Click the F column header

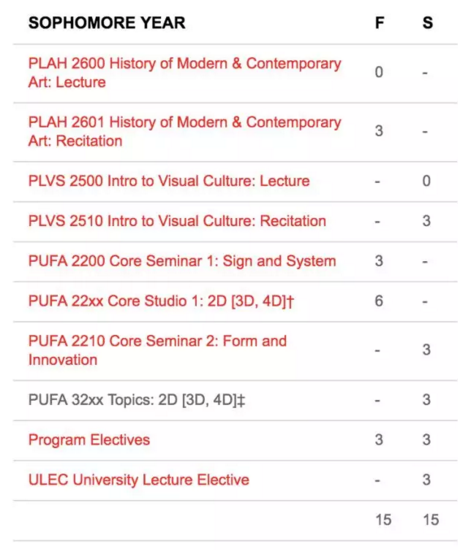[379, 23]
